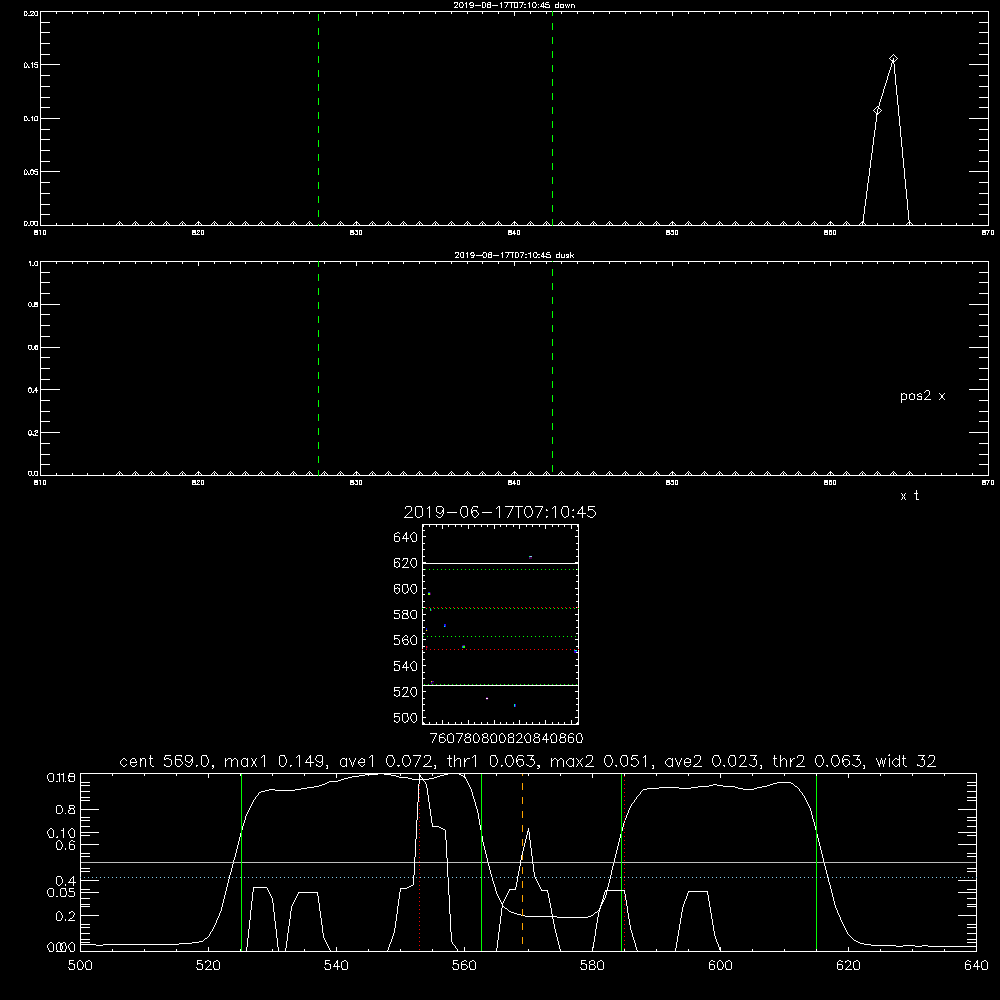Click the y-axis label 640 of scatter plot
Screen dimensions: 1000x1000
coord(405,538)
